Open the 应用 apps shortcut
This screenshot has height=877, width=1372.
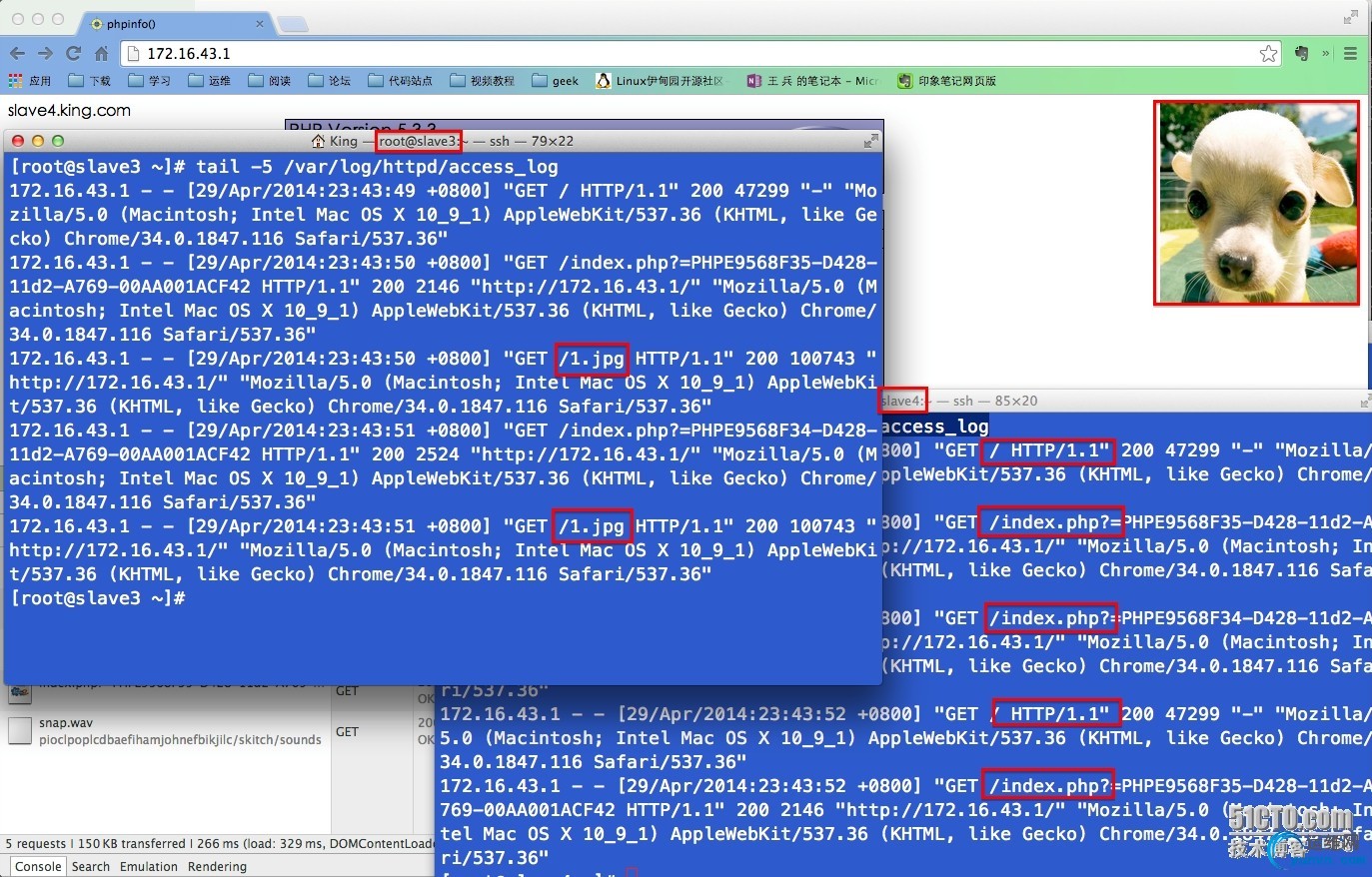coord(30,81)
